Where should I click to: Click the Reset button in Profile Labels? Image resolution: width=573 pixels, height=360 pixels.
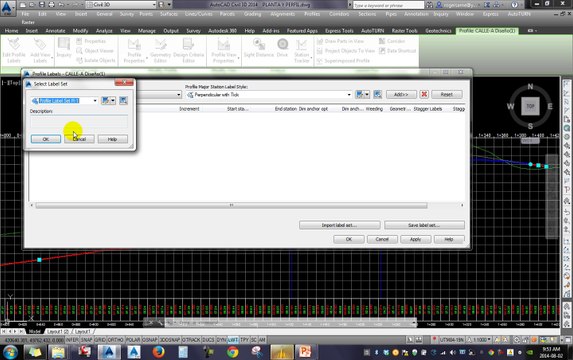(x=447, y=95)
